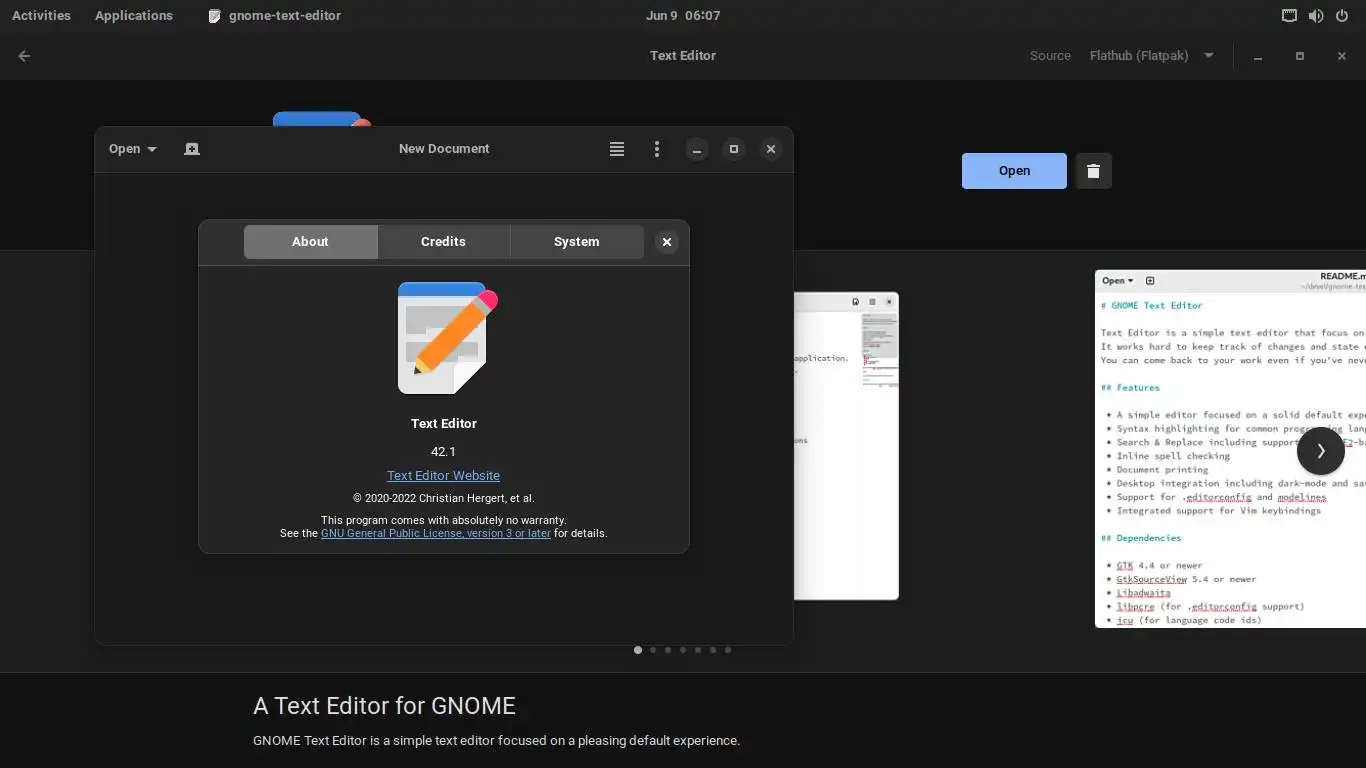Click the volume icon in system tray
Image resolution: width=1366 pixels, height=768 pixels.
click(1316, 15)
